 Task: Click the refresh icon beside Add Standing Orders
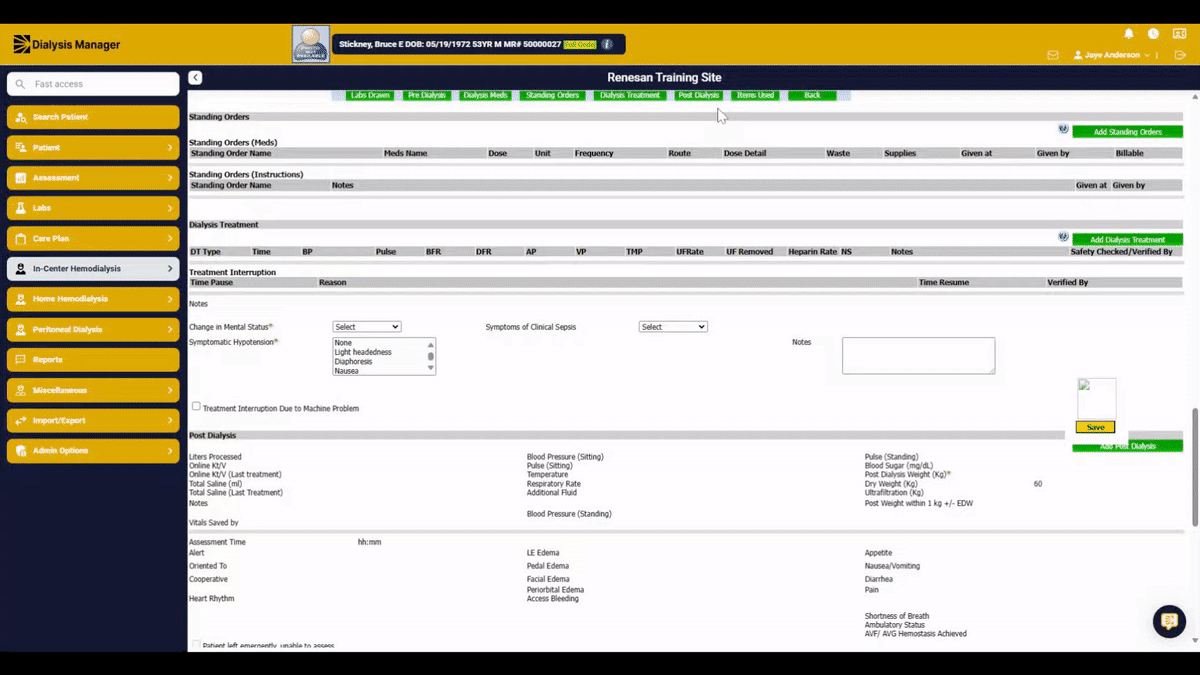1063,129
